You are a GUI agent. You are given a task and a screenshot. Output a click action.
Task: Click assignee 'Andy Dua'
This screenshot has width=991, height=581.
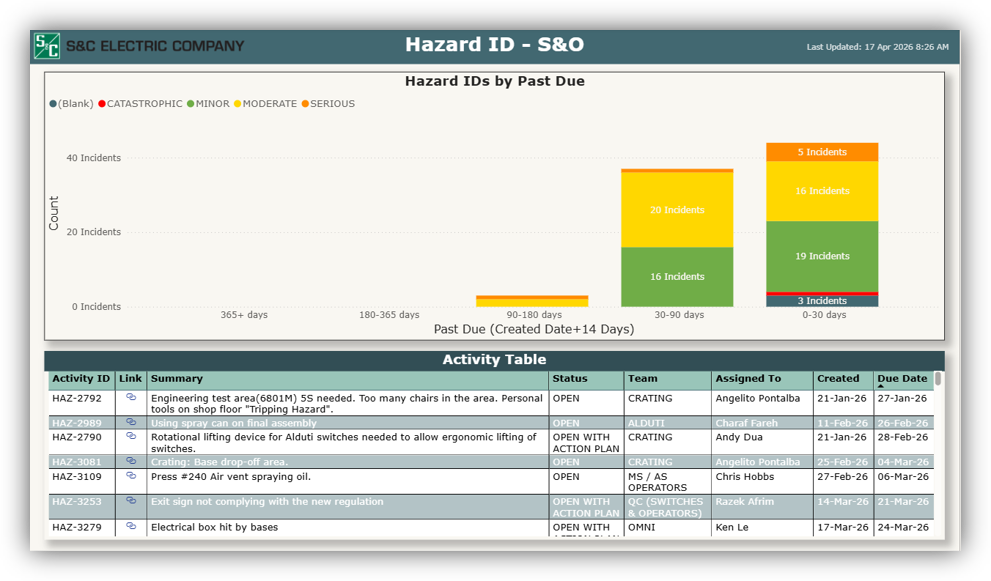[x=739, y=437]
